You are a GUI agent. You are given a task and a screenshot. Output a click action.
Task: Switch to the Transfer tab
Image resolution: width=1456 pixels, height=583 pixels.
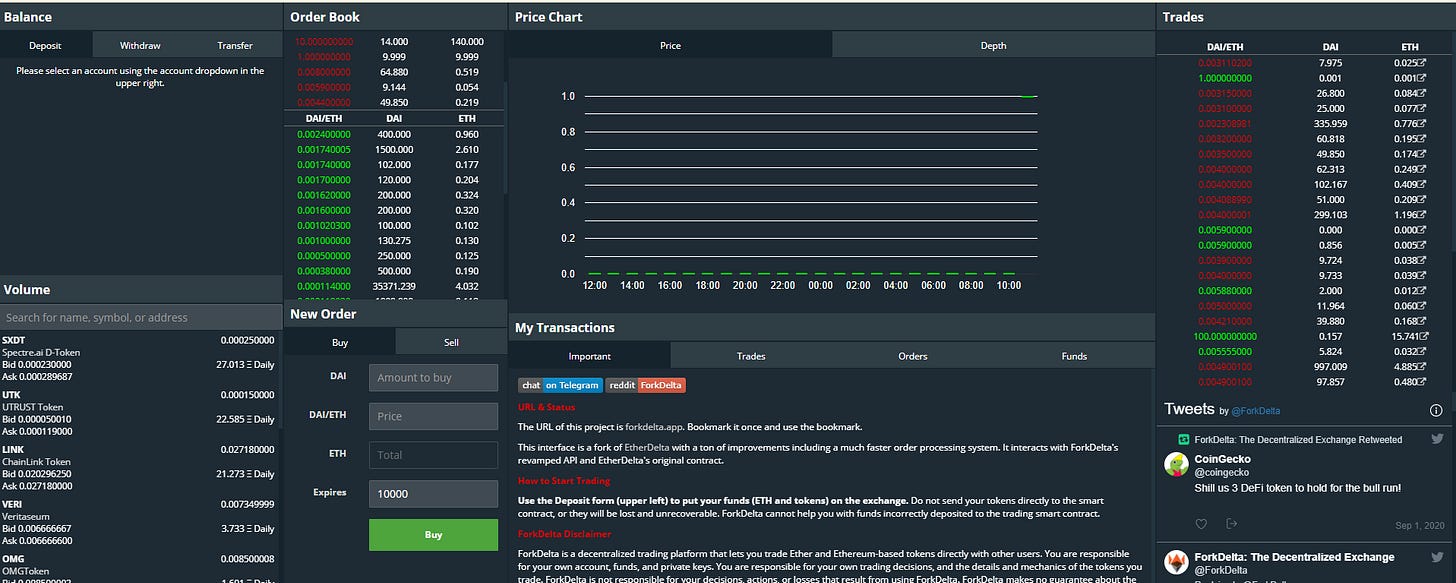pos(235,45)
